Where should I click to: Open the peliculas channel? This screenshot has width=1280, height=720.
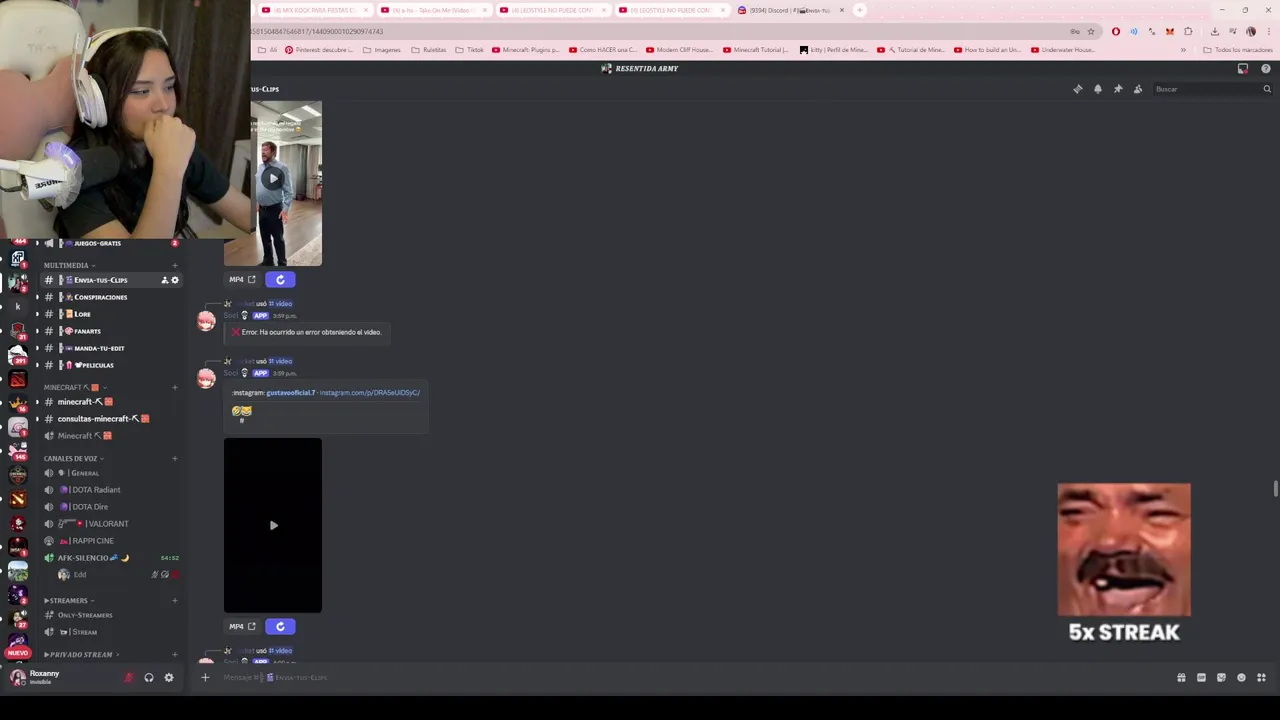click(110, 365)
